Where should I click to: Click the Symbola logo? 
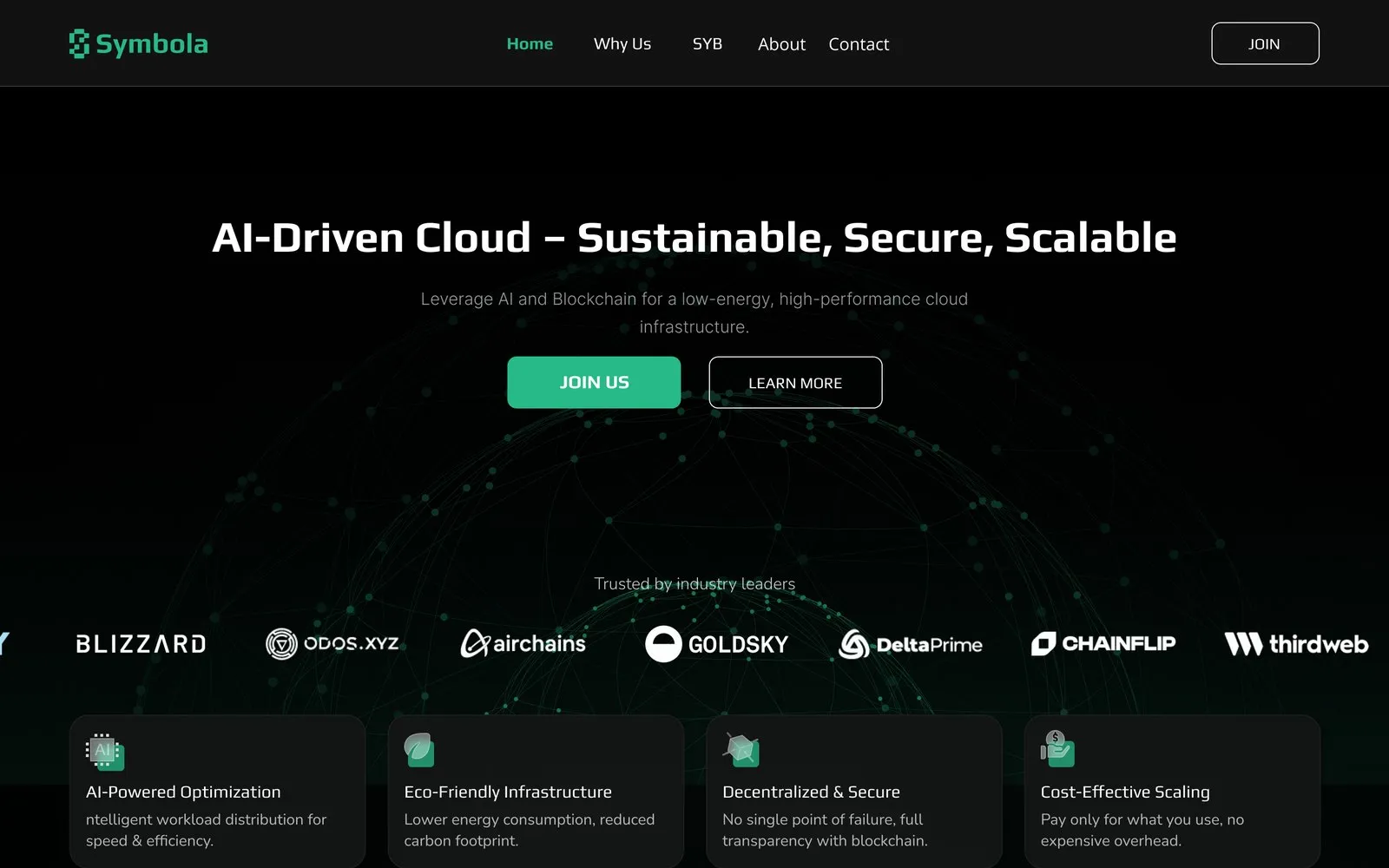click(139, 43)
